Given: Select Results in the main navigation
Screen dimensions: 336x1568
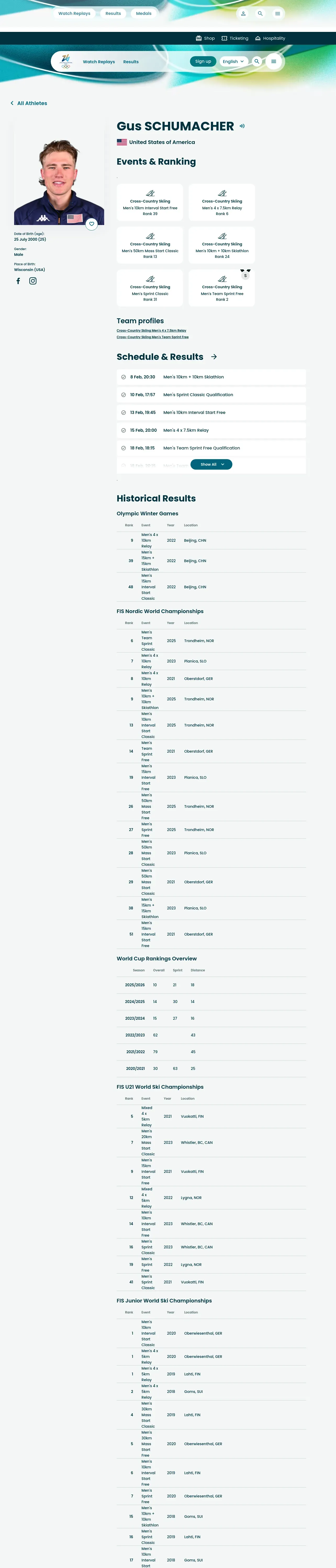Looking at the screenshot, I should [131, 61].
